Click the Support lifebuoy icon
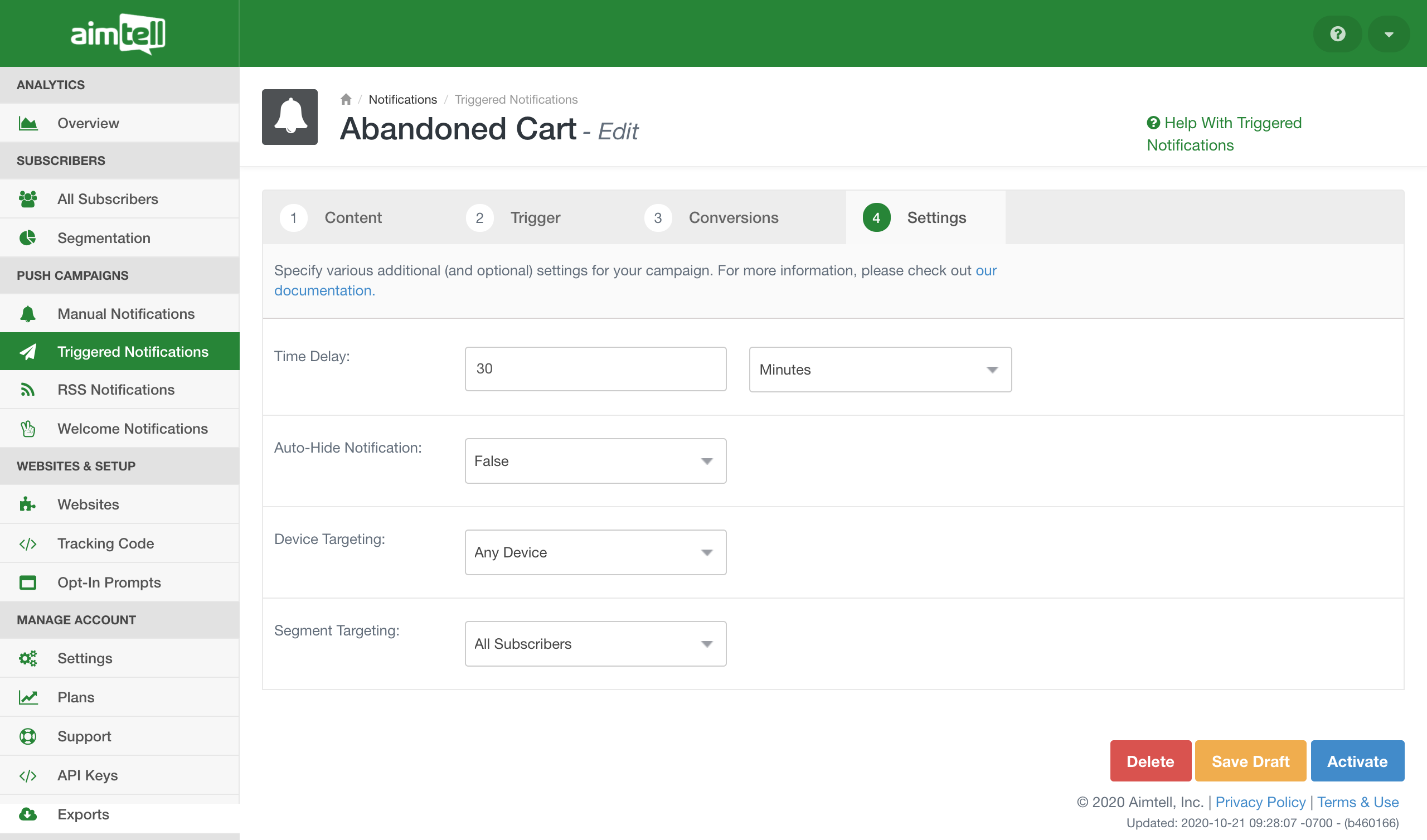The height and width of the screenshot is (840, 1427). point(27,736)
